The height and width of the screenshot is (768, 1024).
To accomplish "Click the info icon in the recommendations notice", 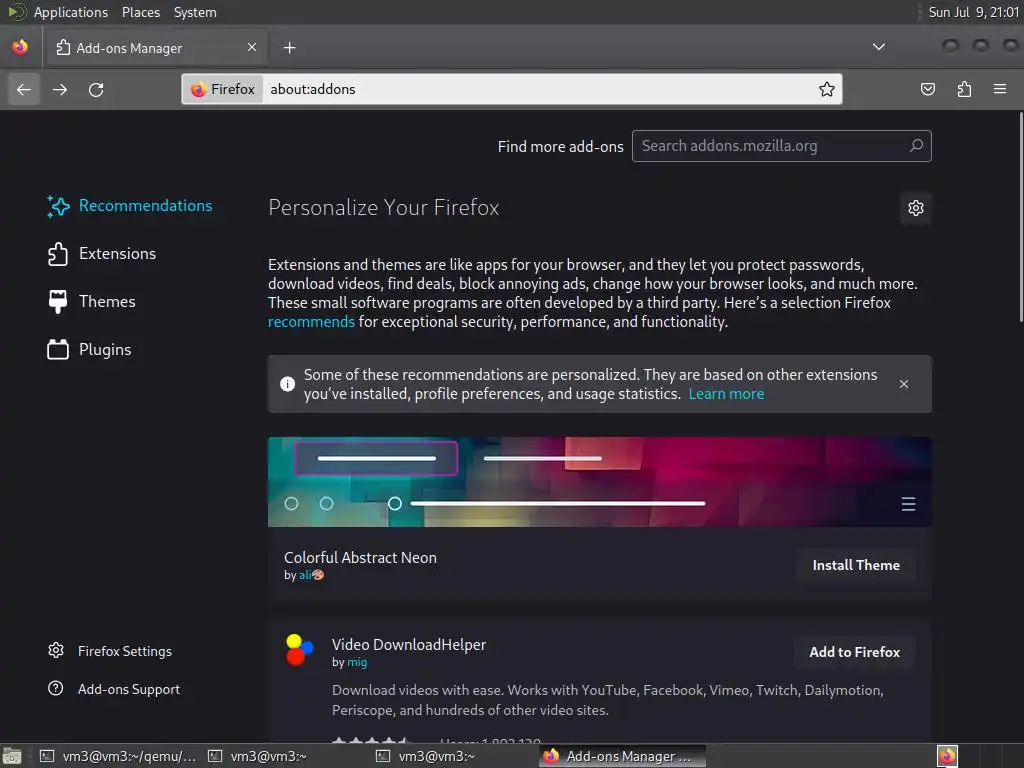I will (x=287, y=384).
